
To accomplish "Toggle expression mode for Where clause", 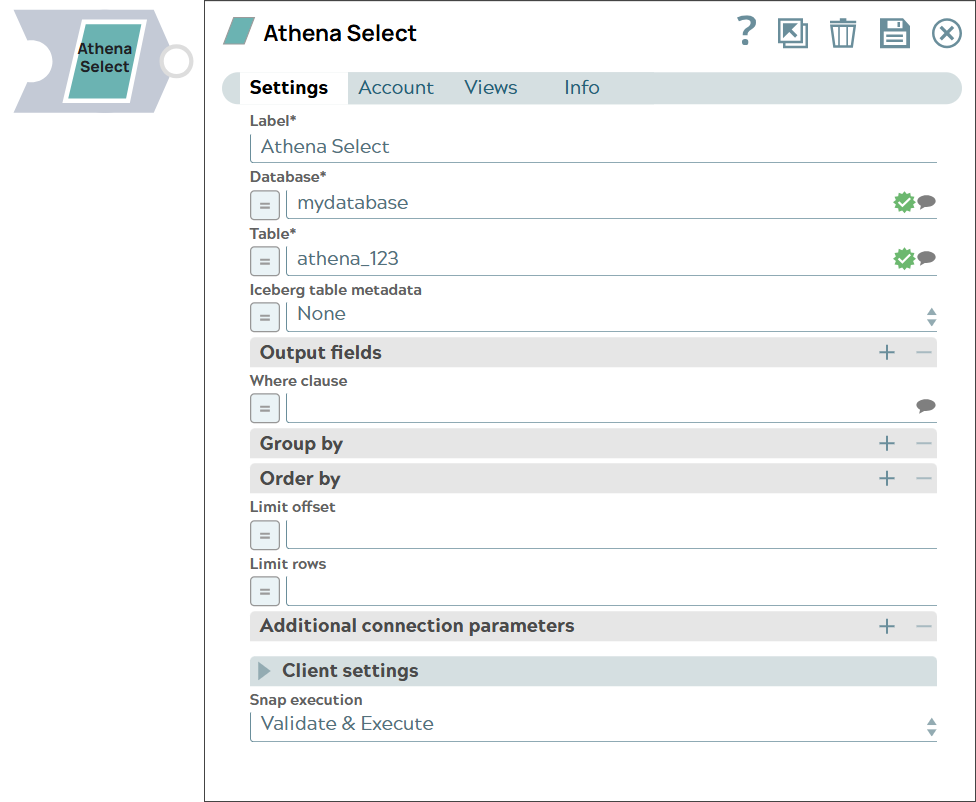I will coord(264,408).
